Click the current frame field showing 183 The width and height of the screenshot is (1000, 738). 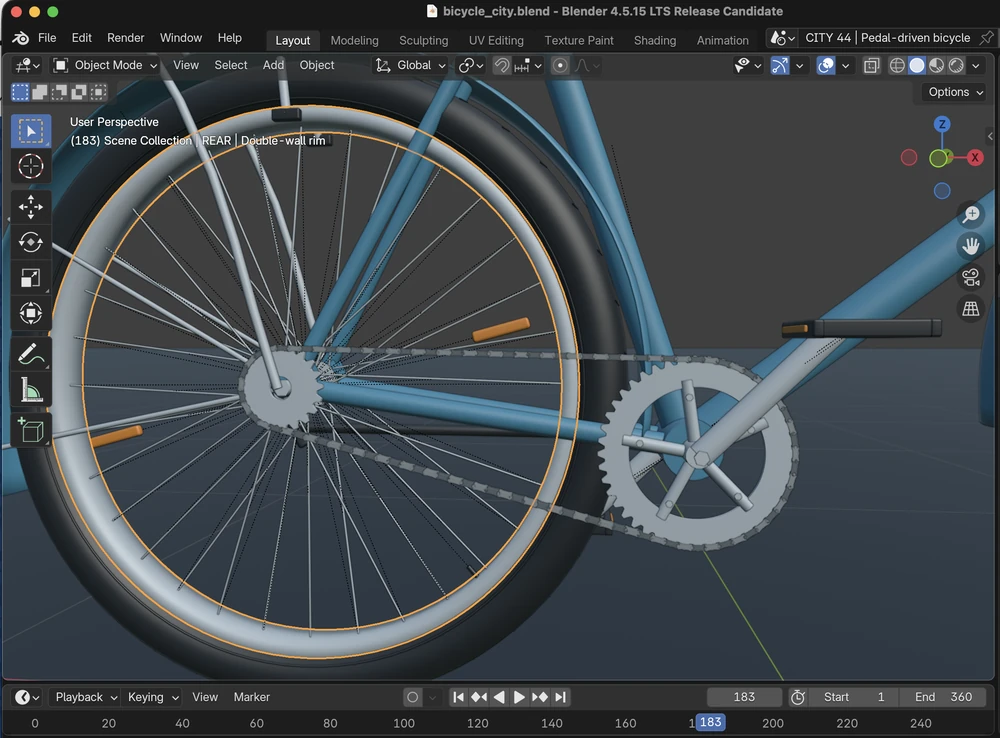coord(744,697)
